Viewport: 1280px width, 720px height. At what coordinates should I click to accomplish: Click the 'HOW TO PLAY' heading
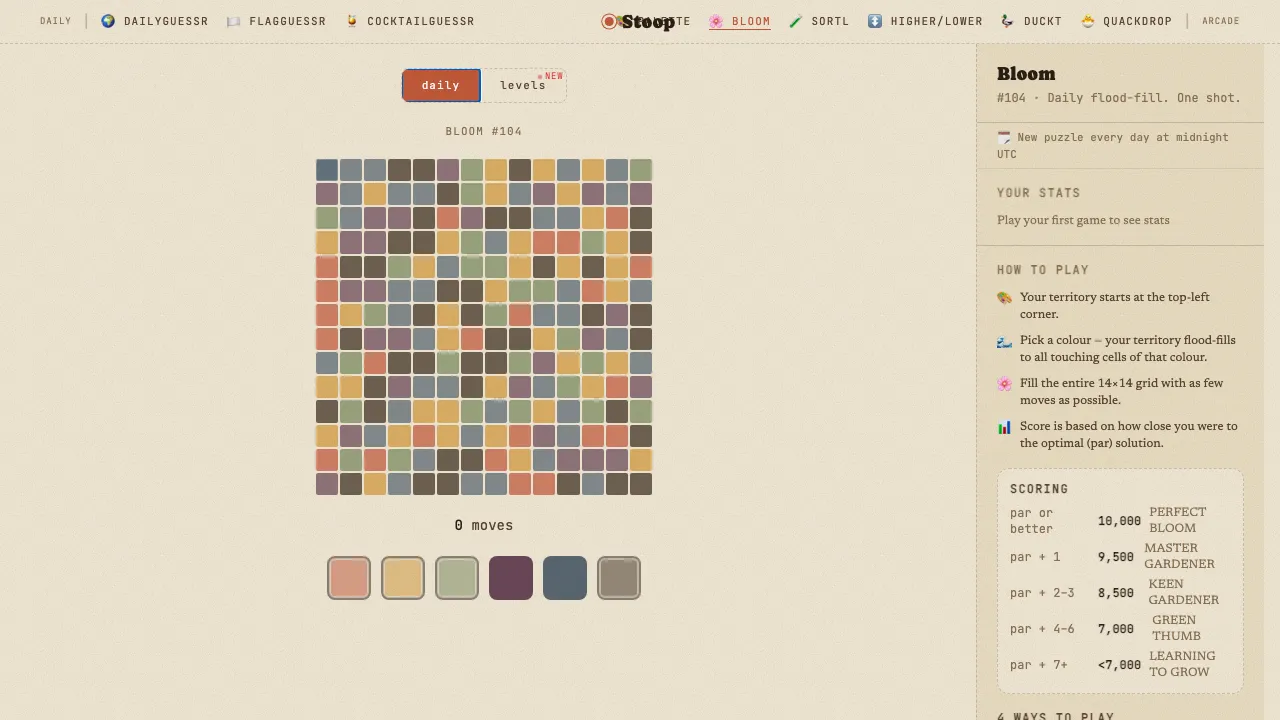tap(1043, 270)
